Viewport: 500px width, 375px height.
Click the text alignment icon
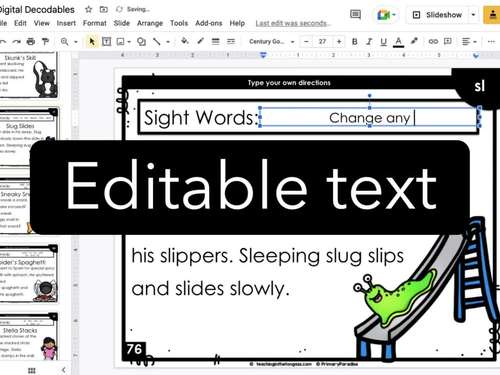[466, 41]
